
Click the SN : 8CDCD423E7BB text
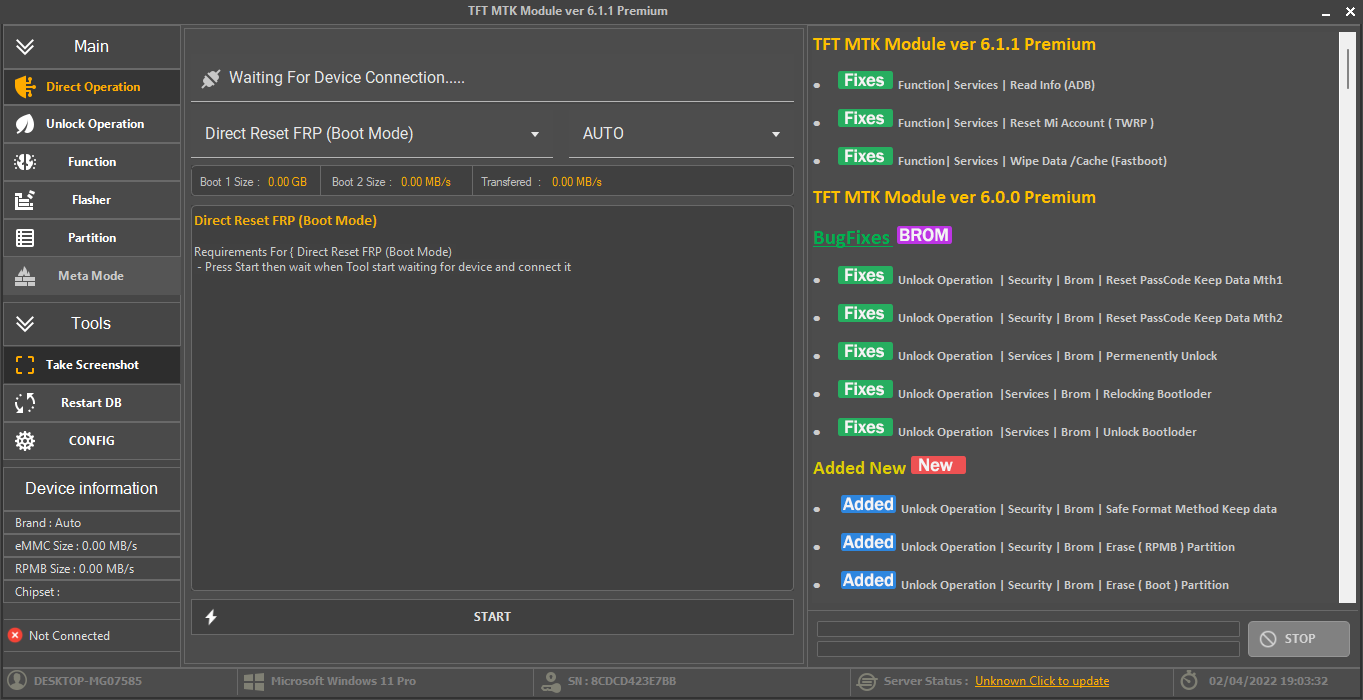[622, 681]
